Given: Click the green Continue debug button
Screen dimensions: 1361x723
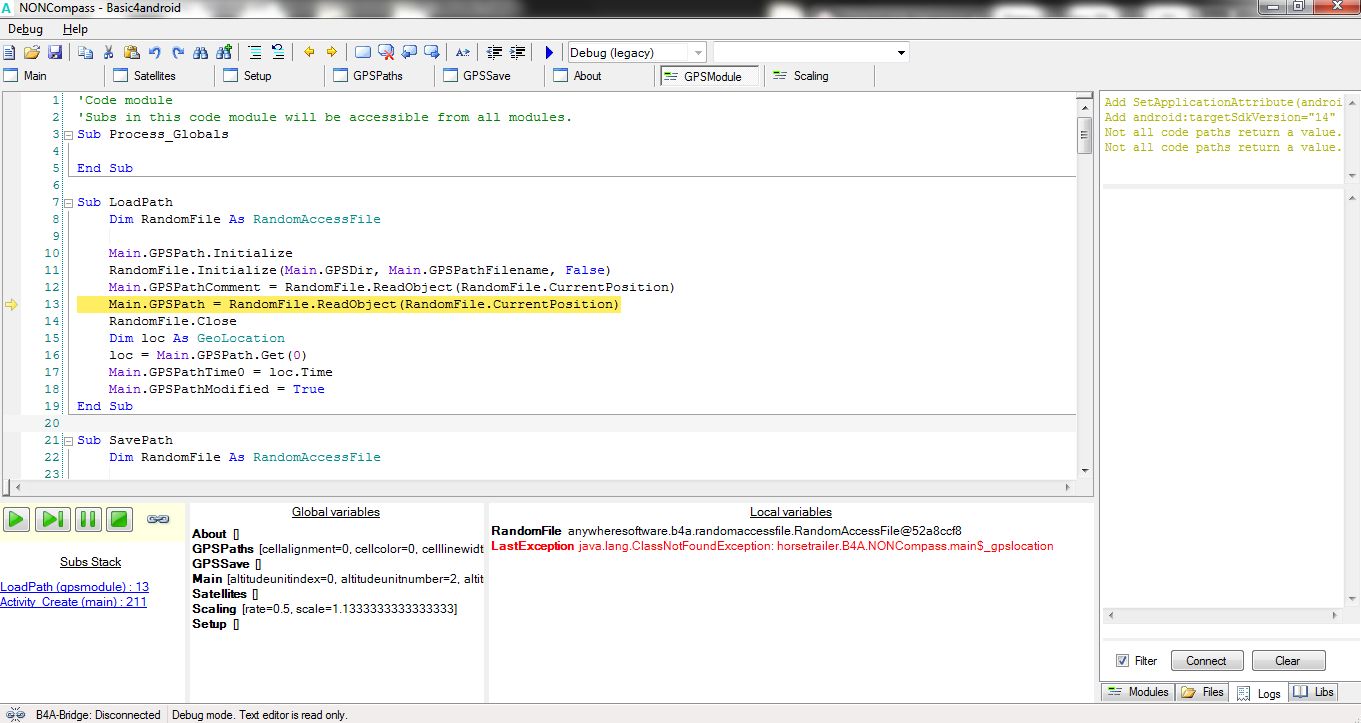Looking at the screenshot, I should tap(16, 519).
